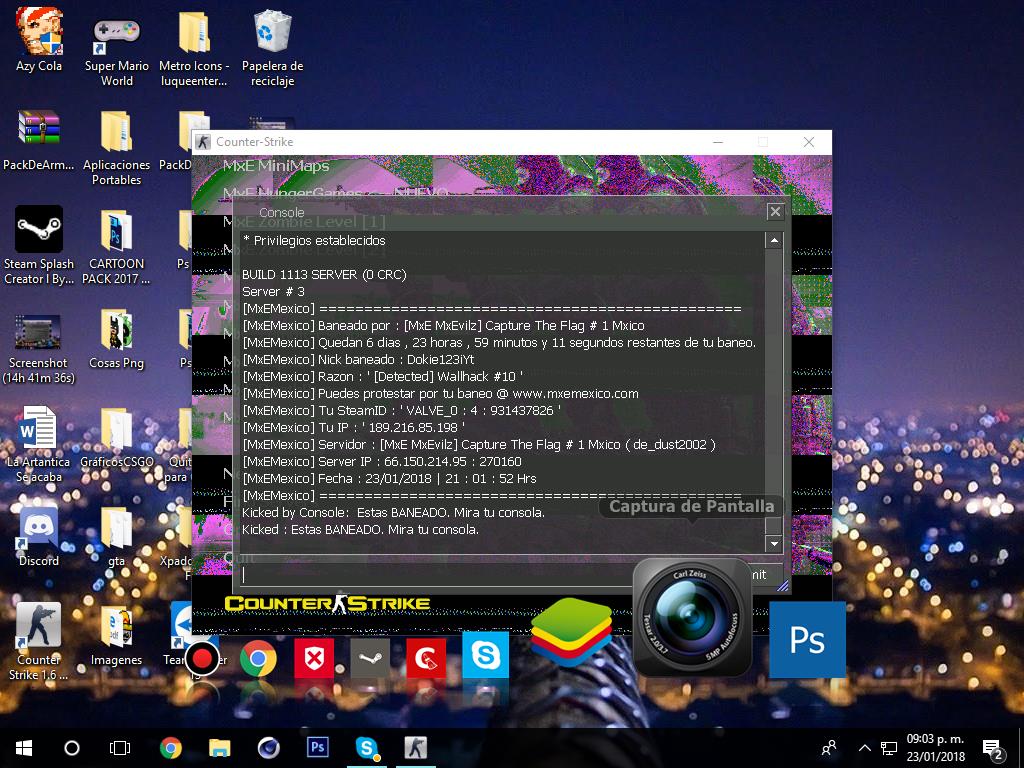Image resolution: width=1024 pixels, height=768 pixels.
Task: Open the Aplicaciones Portables folder
Action: pos(116,148)
